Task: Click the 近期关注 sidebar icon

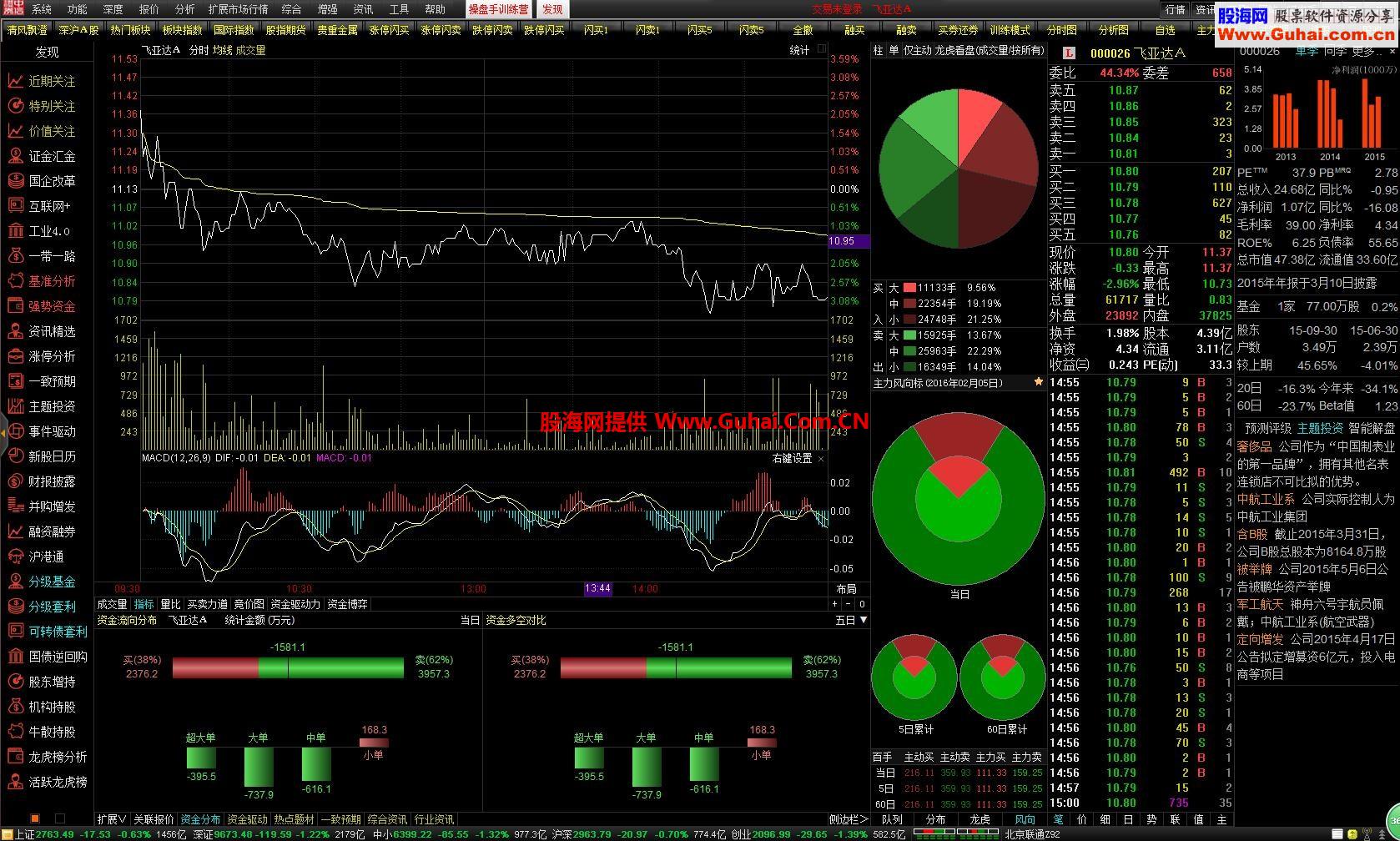Action: (x=15, y=81)
